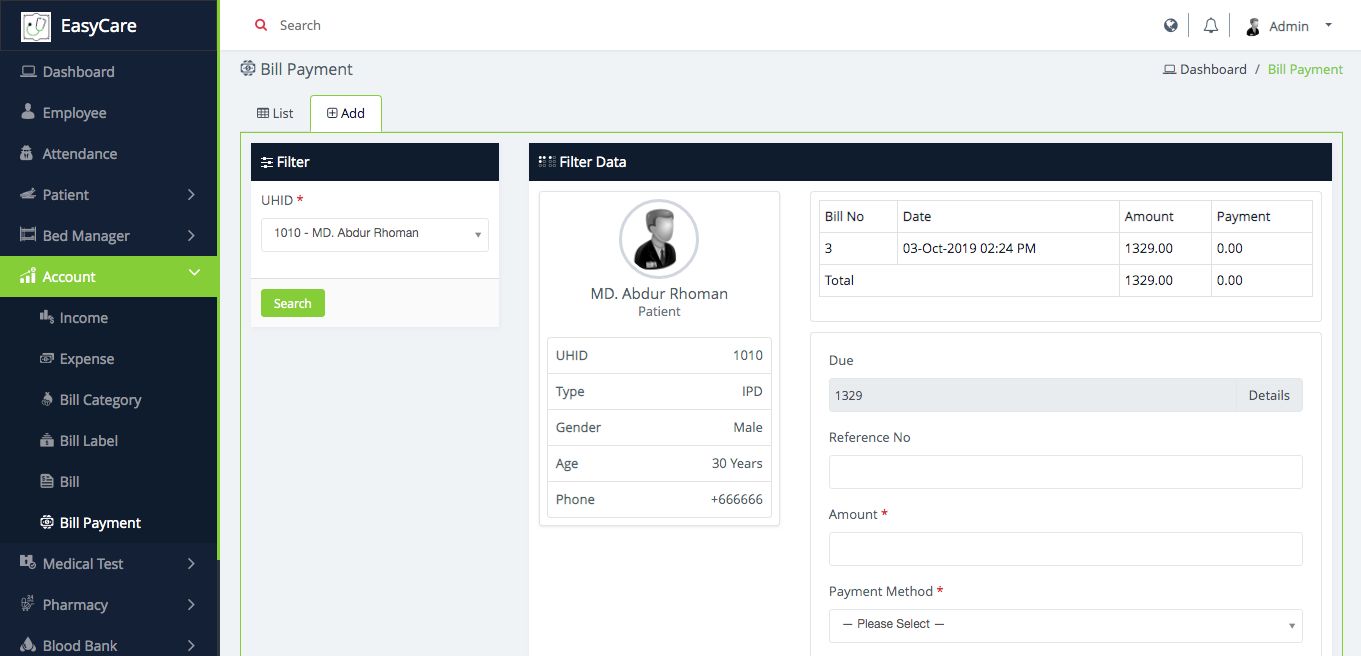The height and width of the screenshot is (656, 1361).
Task: Click UHID value 1010 in patient card
Action: (x=748, y=355)
